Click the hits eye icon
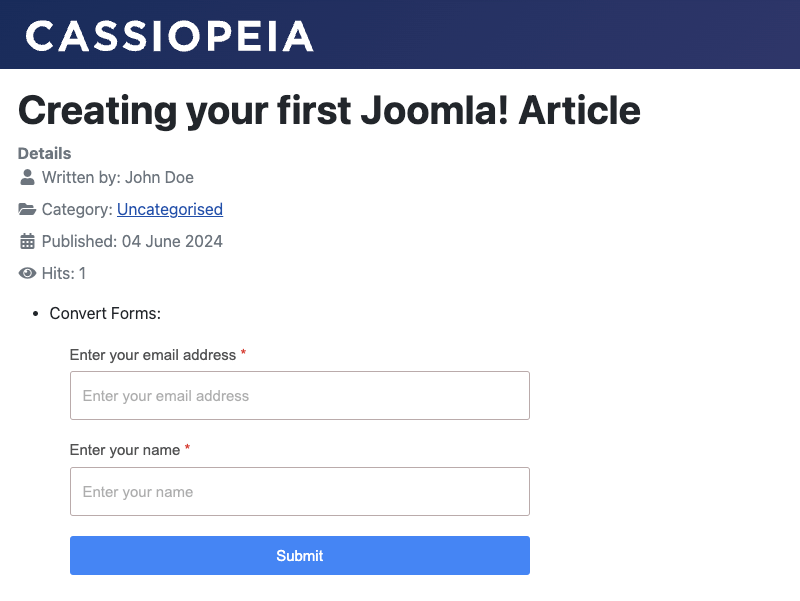This screenshot has height=601, width=800. pos(27,273)
